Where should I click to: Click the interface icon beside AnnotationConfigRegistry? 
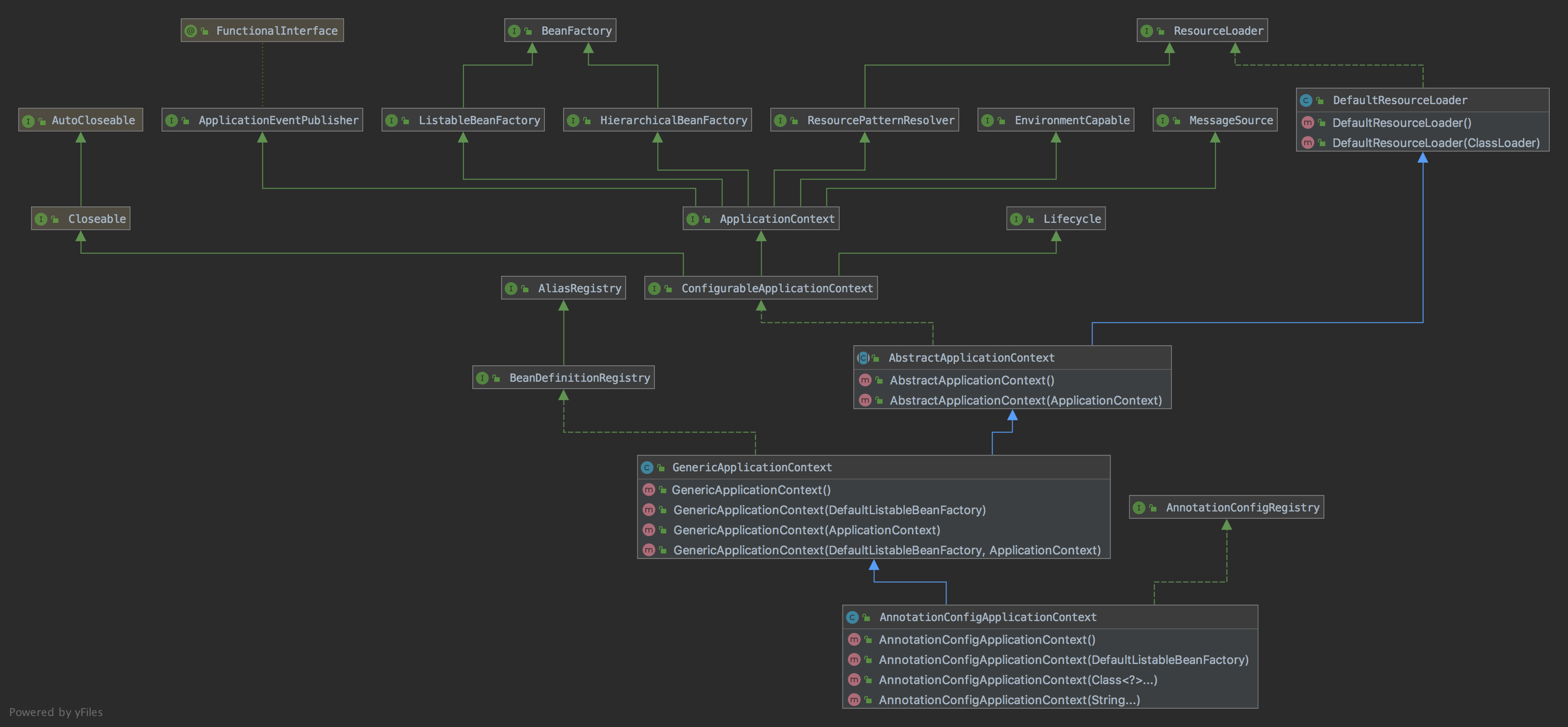(1139, 508)
